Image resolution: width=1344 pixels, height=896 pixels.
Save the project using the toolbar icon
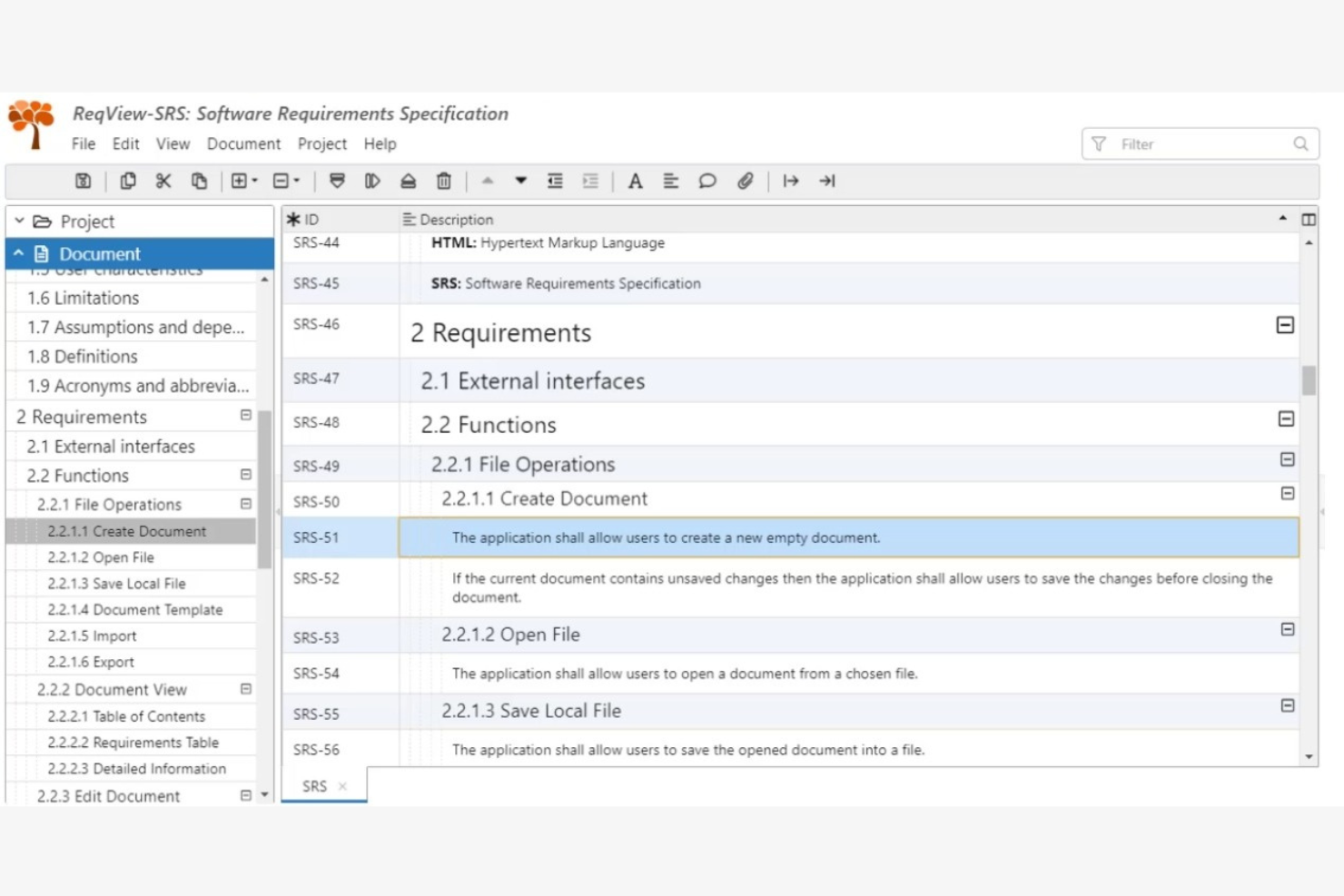pyautogui.click(x=83, y=181)
